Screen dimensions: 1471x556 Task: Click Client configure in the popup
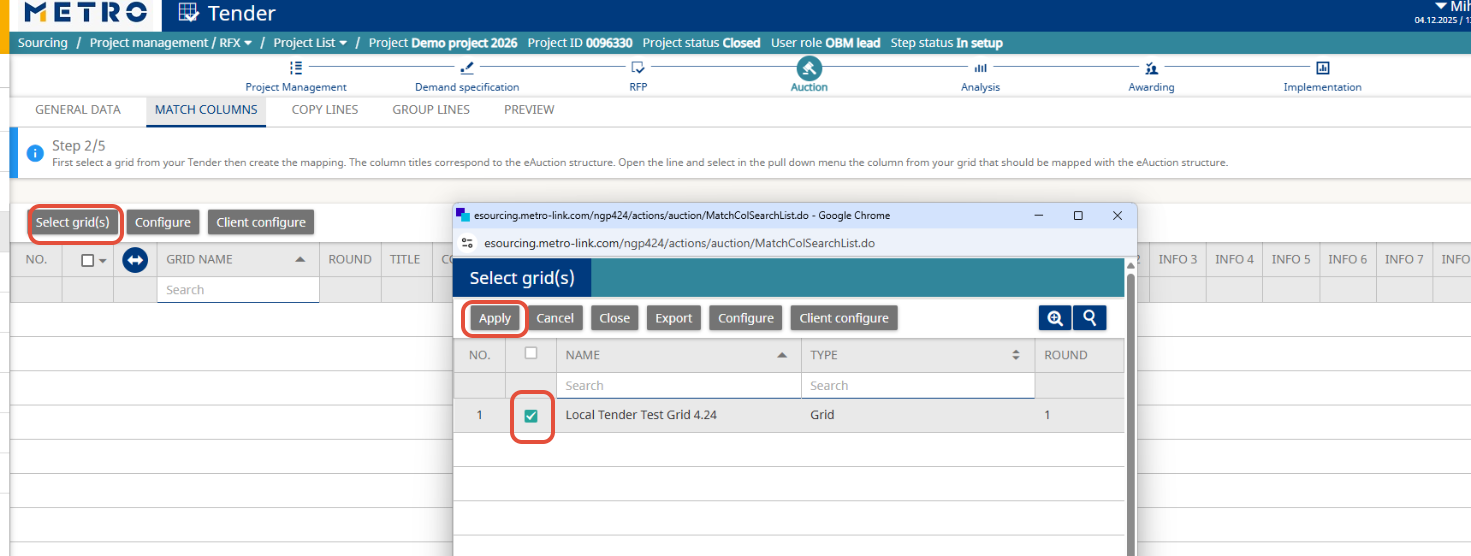pyautogui.click(x=844, y=318)
